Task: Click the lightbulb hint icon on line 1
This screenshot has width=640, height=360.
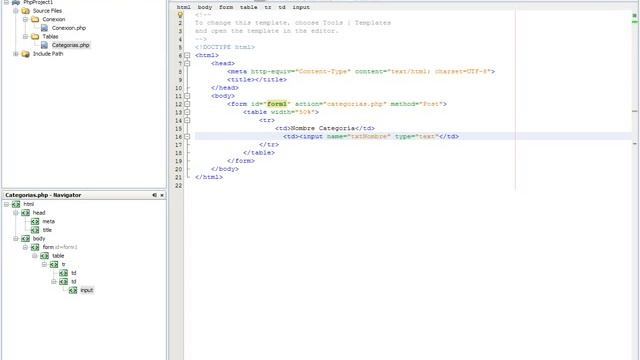Action: pos(180,15)
